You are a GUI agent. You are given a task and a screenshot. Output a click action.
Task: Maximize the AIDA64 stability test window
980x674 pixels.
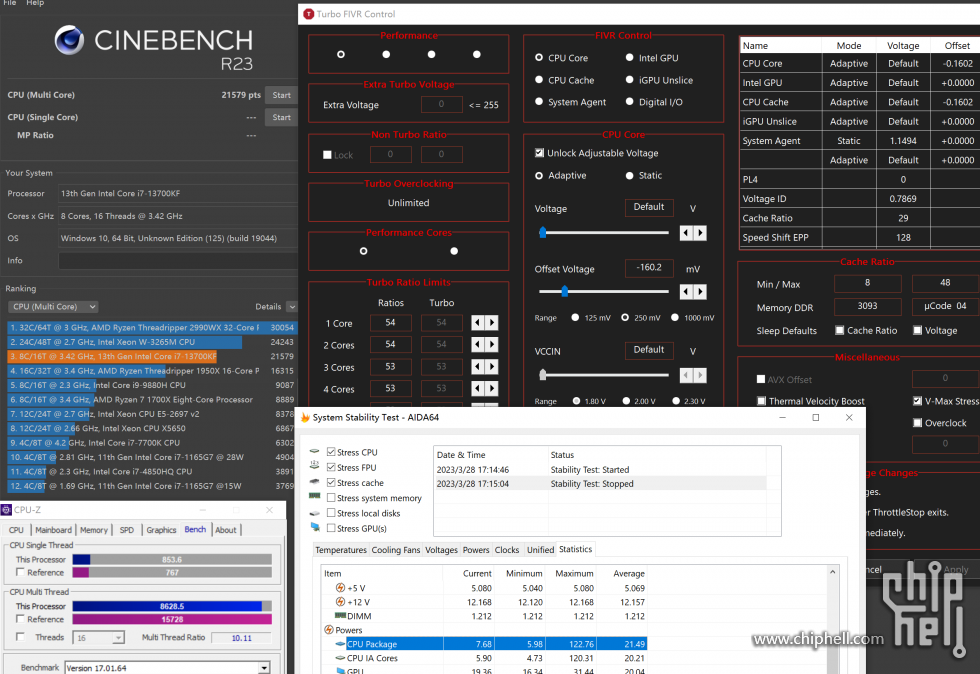point(816,418)
